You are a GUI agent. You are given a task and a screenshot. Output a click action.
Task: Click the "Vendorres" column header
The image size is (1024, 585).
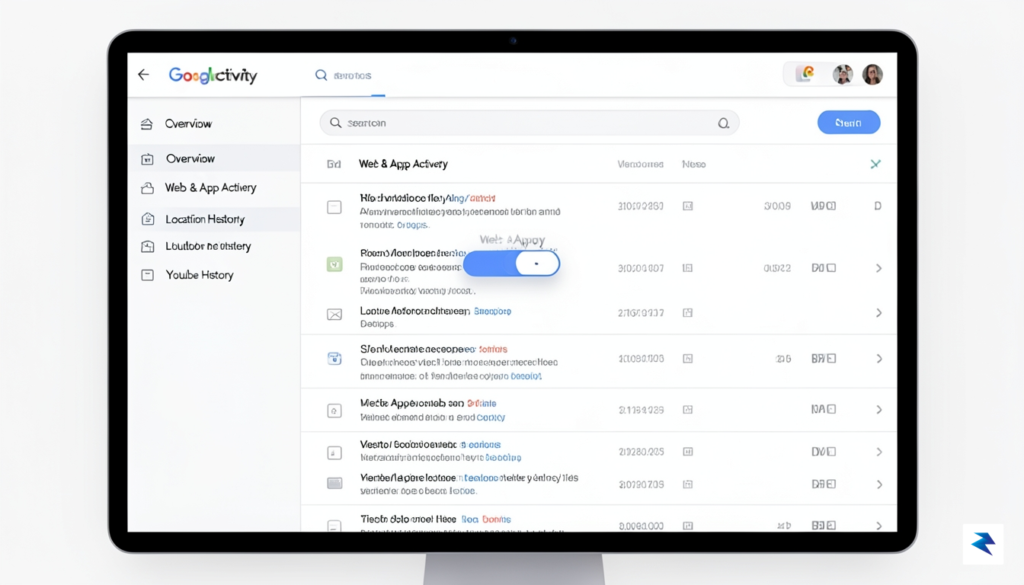click(640, 164)
